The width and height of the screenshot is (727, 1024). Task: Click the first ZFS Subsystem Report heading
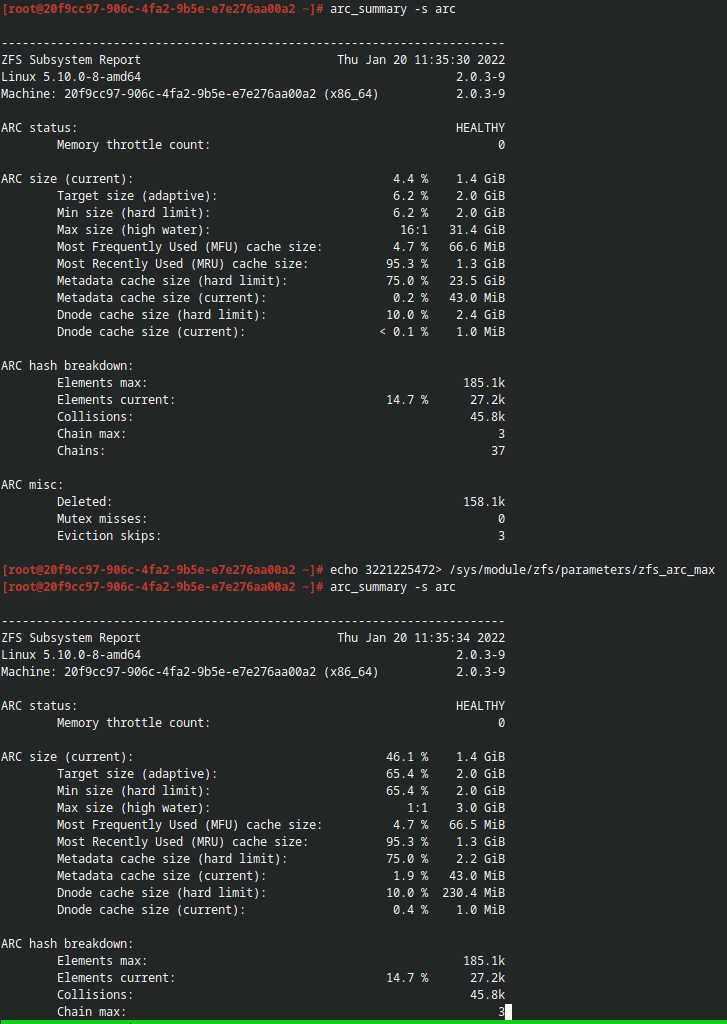[71, 60]
